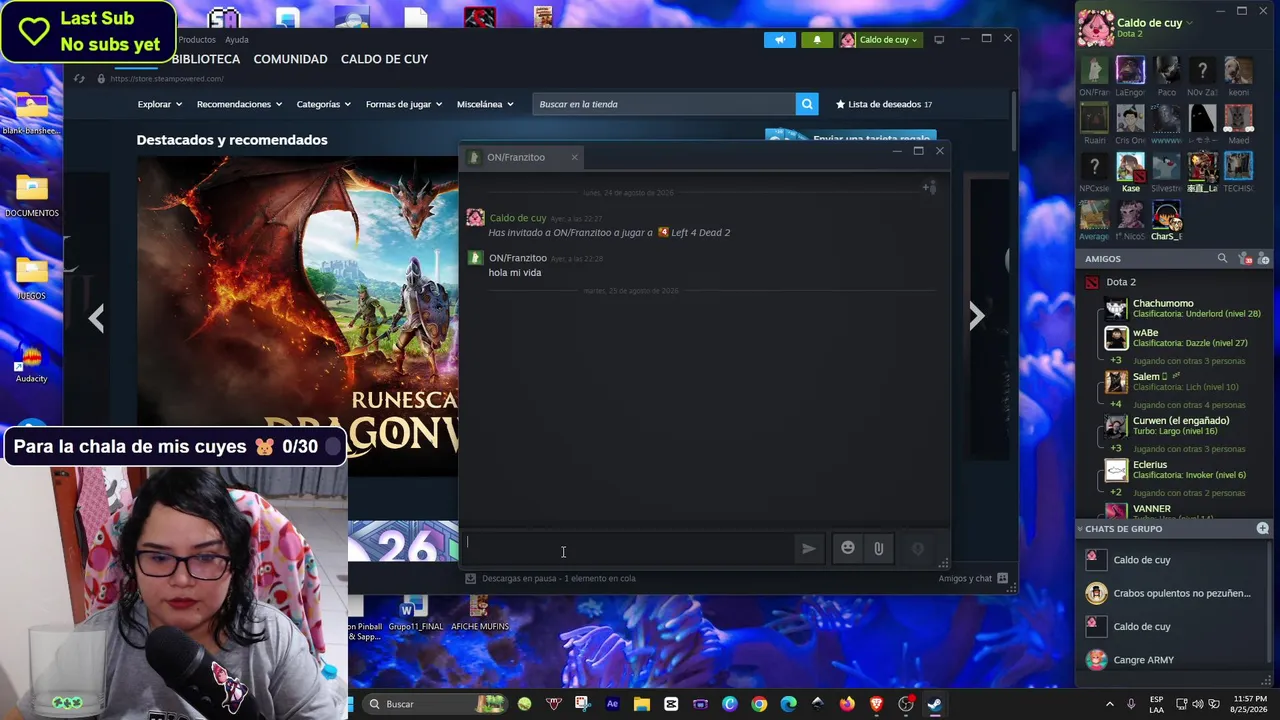Open Brave browser from the taskbar
The height and width of the screenshot is (720, 1280).
click(x=877, y=704)
